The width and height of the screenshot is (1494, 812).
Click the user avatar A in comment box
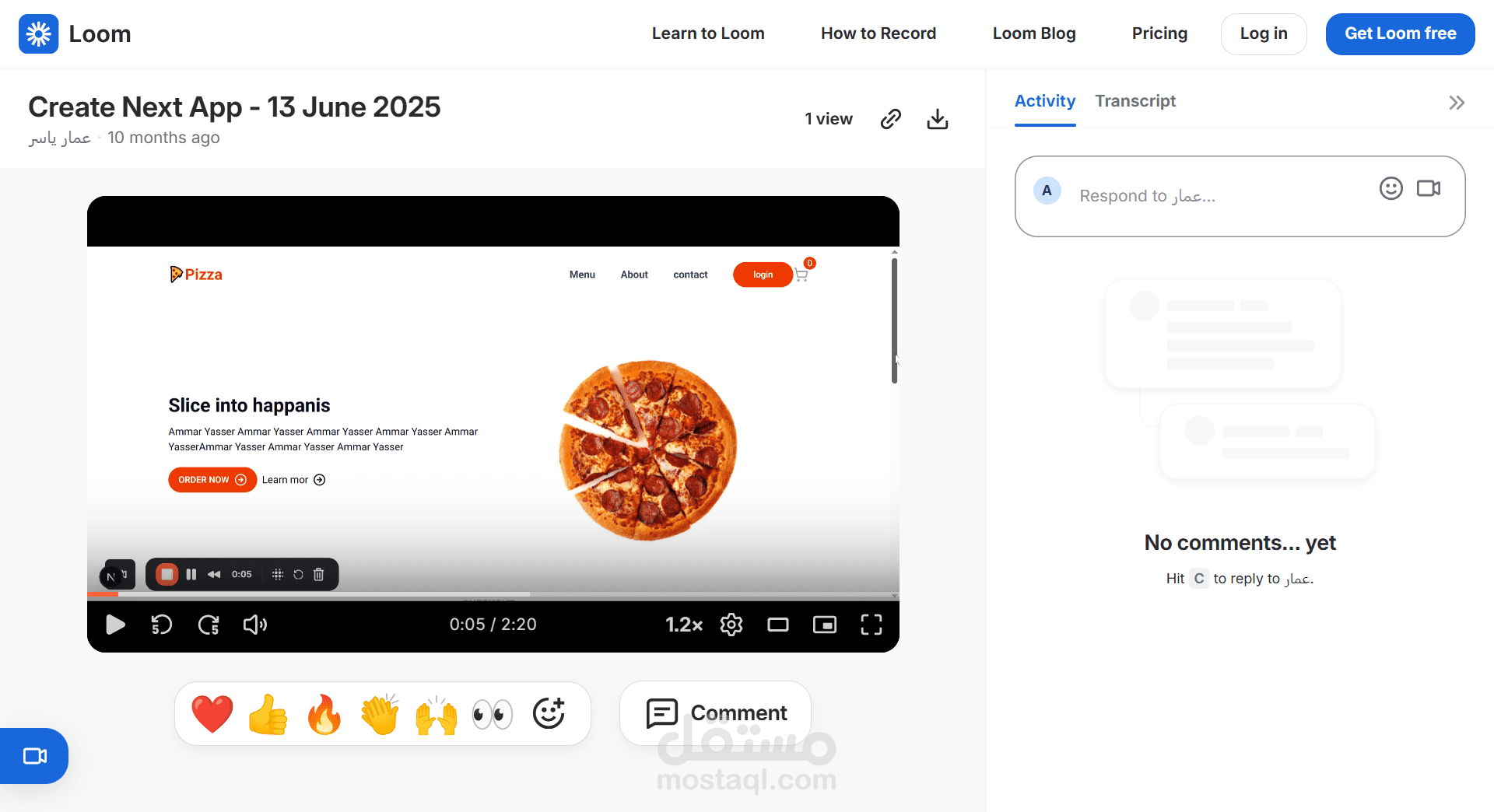point(1047,191)
